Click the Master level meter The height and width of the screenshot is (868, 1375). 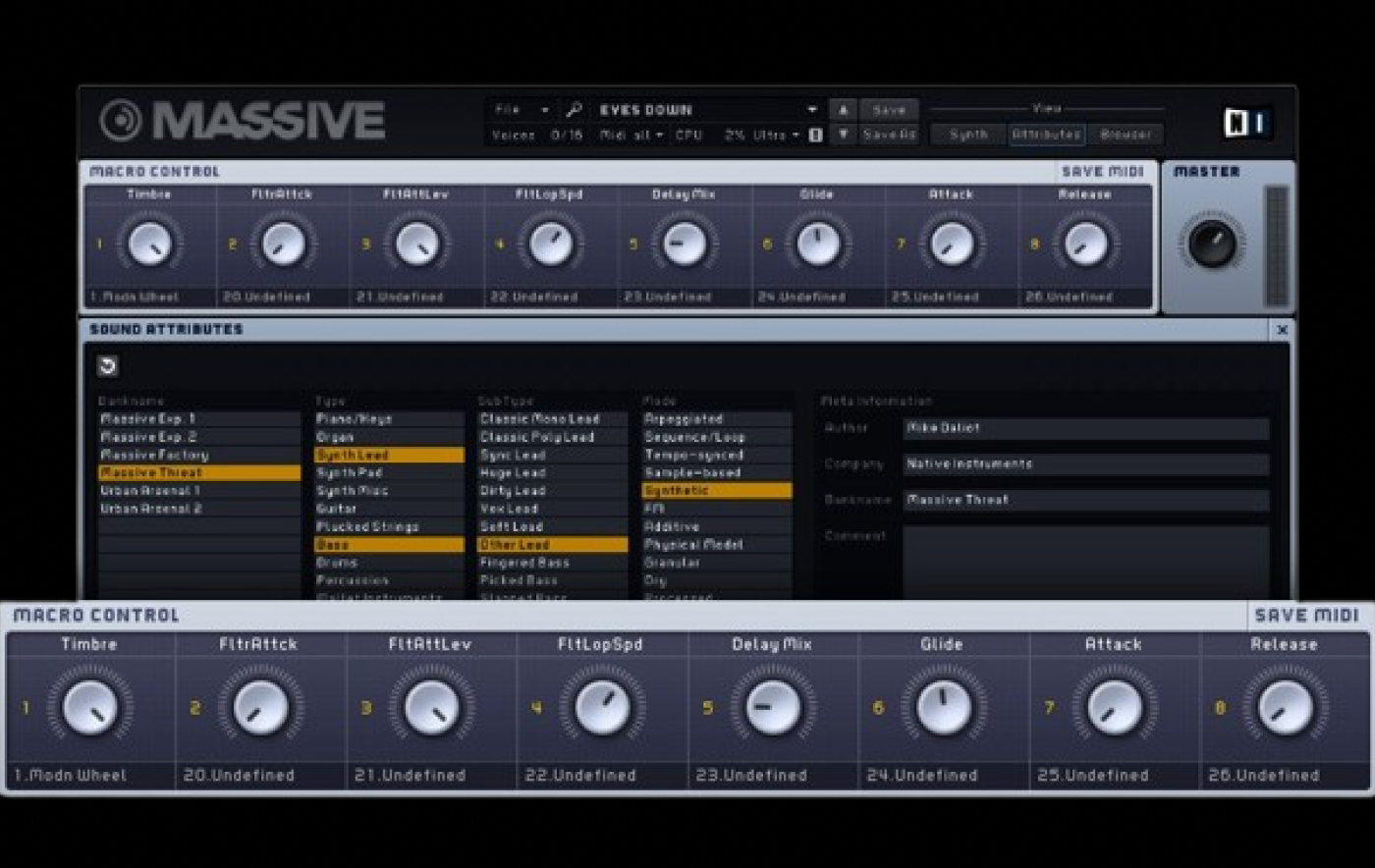pos(1276,245)
